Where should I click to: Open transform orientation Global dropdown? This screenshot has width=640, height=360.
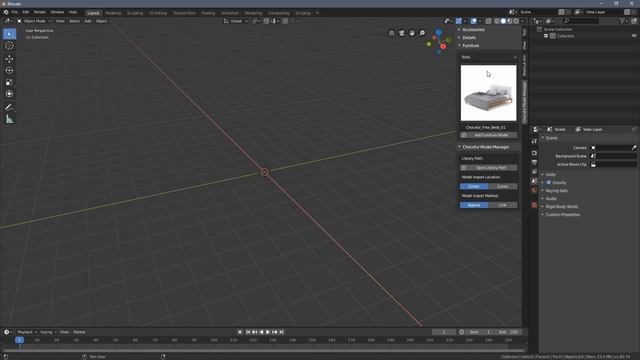point(236,21)
